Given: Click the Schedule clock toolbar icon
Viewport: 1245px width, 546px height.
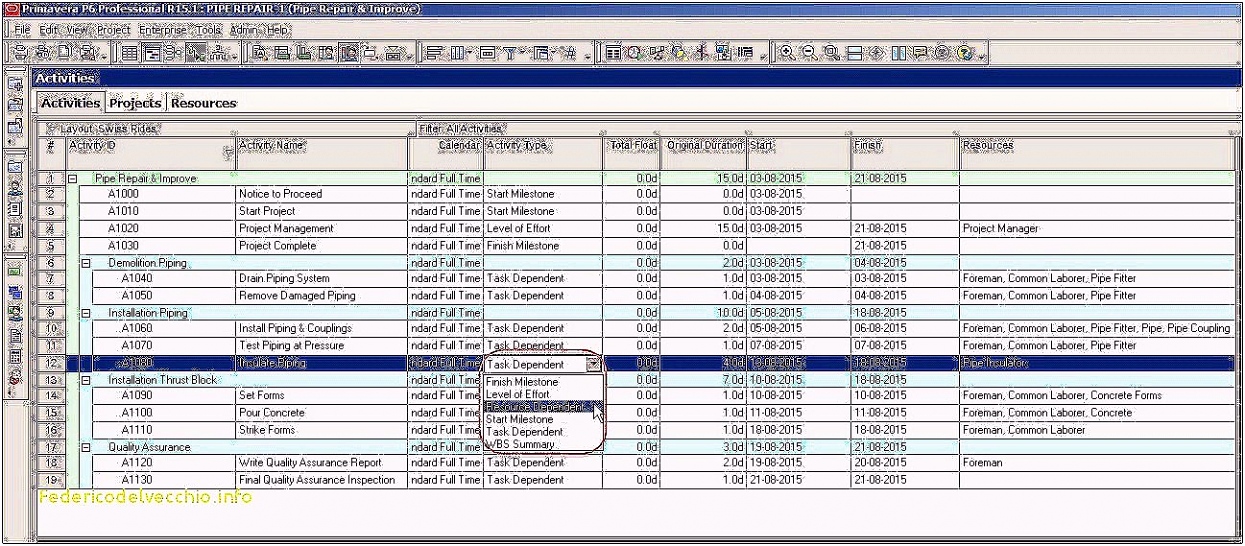Looking at the screenshot, I should (x=633, y=52).
